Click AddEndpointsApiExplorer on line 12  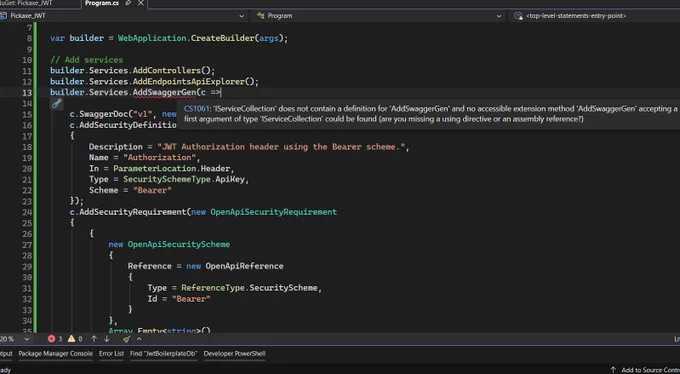(x=189, y=82)
